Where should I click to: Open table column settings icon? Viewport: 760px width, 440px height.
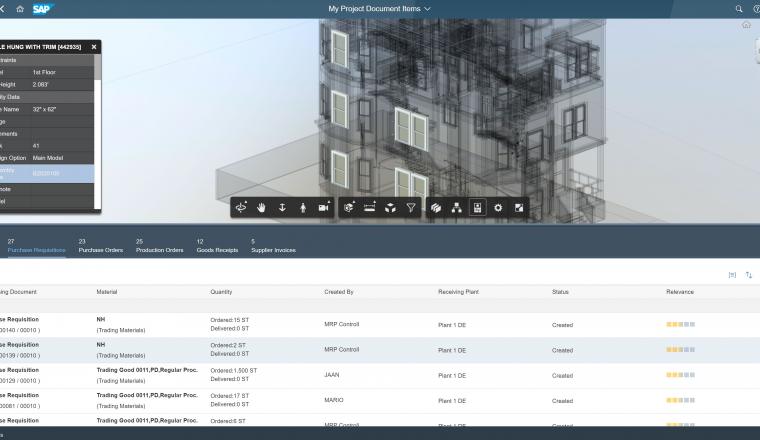(x=732, y=275)
